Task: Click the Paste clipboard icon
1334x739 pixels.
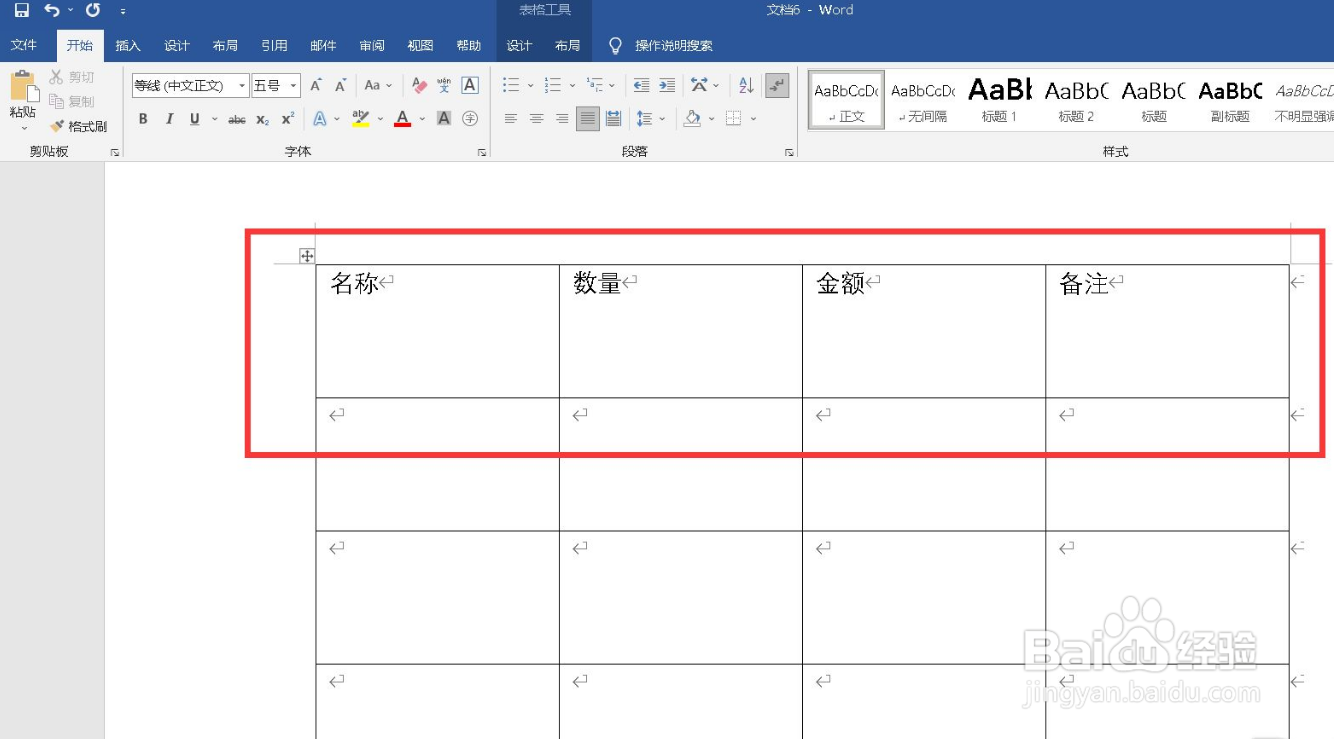Action: pos(23,87)
